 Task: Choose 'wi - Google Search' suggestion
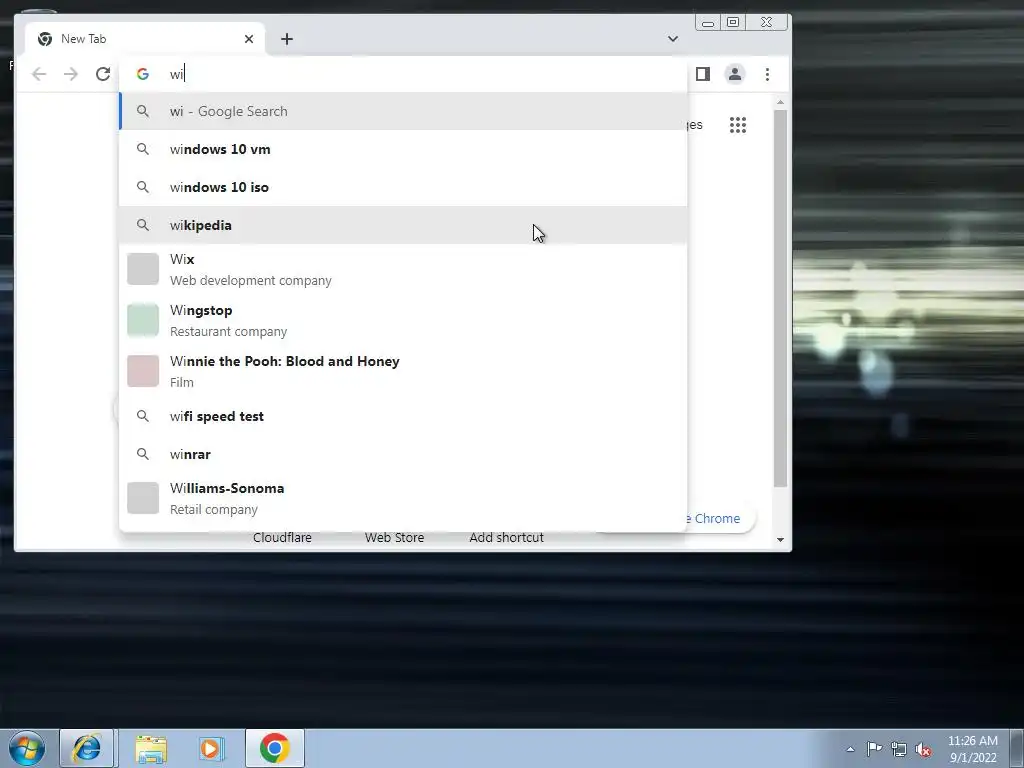point(404,111)
